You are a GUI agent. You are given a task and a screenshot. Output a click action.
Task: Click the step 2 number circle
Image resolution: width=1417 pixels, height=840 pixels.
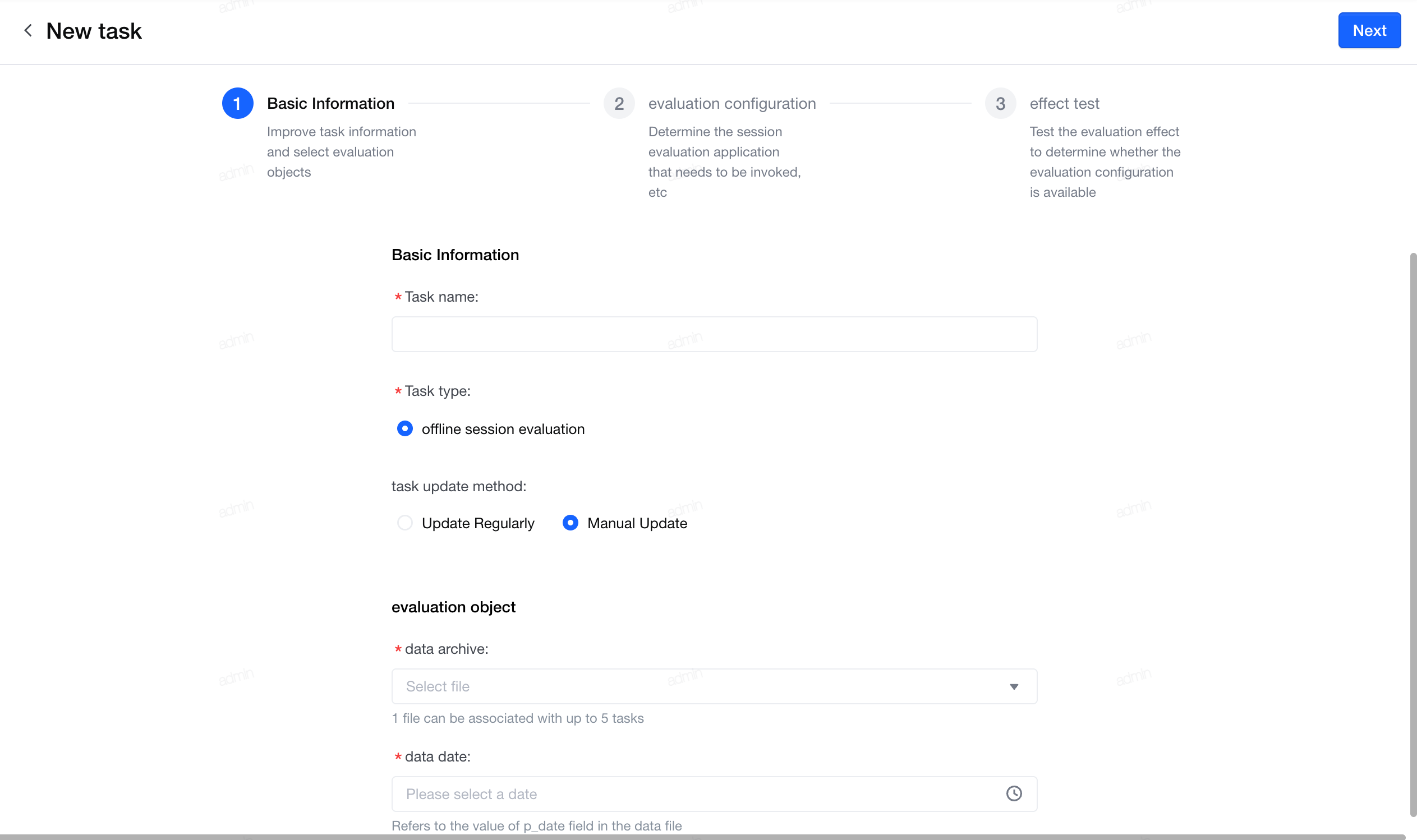pos(619,104)
